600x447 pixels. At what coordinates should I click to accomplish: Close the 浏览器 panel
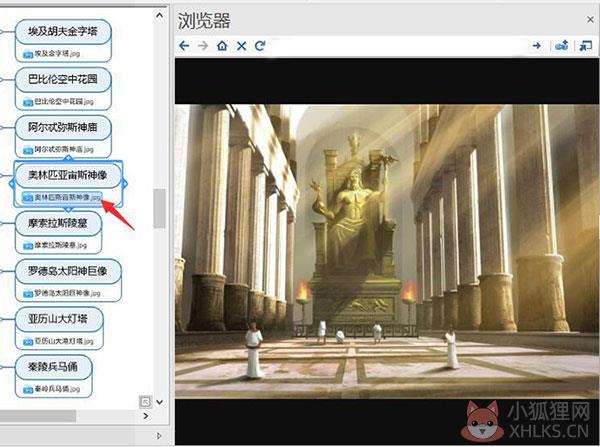point(590,19)
